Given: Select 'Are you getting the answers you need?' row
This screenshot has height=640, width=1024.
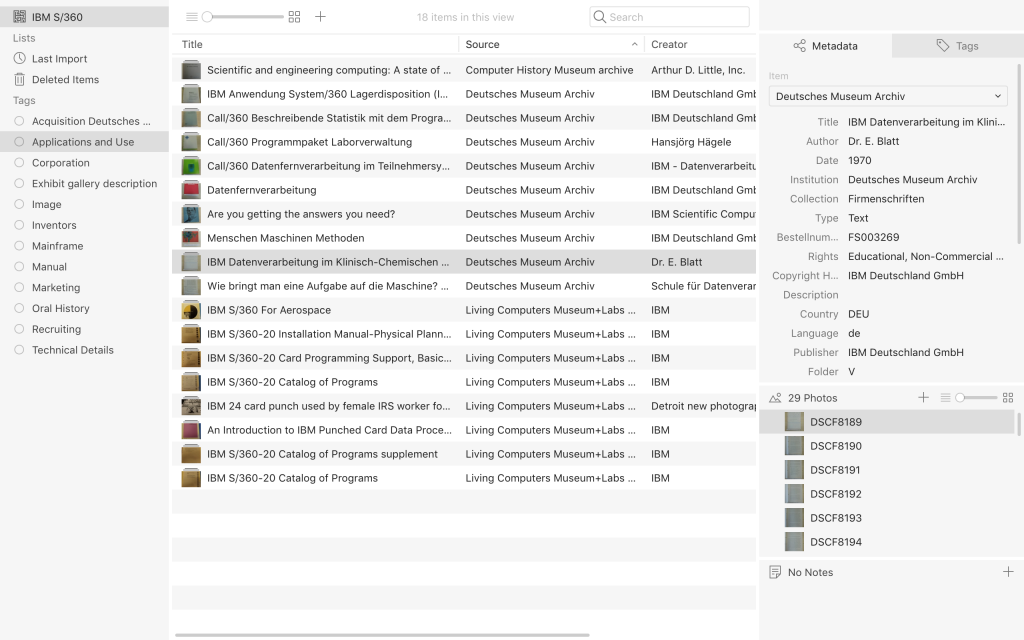Looking at the screenshot, I should pos(464,214).
